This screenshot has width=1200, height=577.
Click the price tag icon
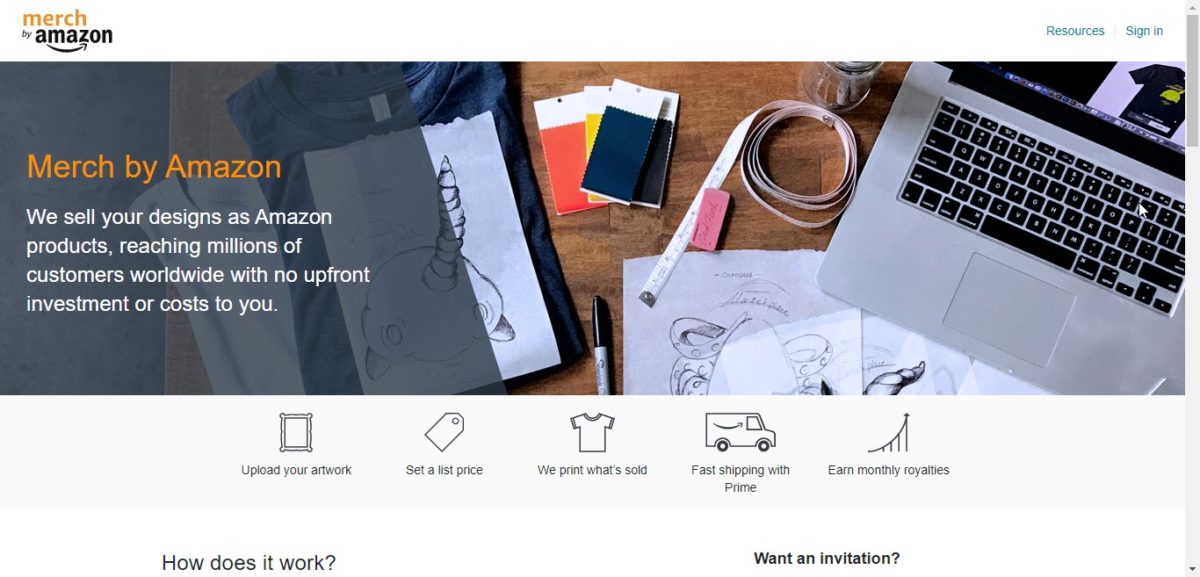[444, 432]
